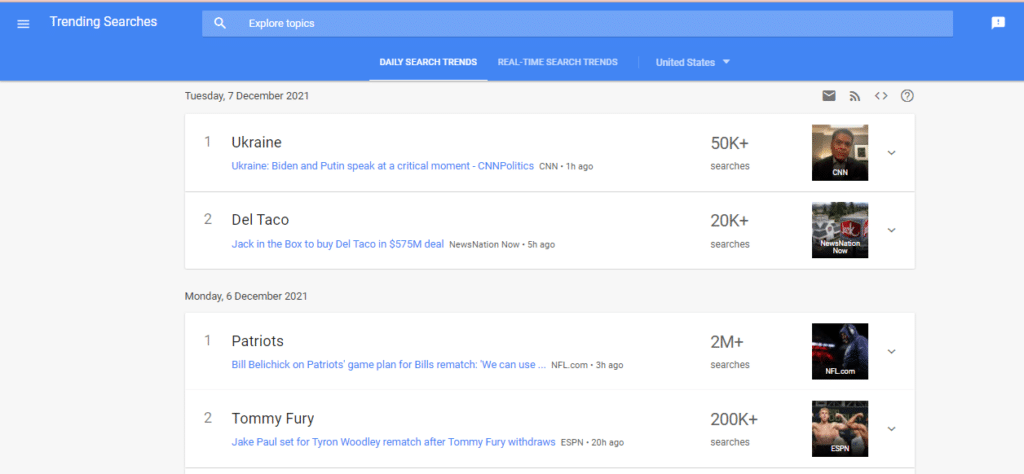Subscribe via the email envelope icon
Viewport: 1024px width, 474px height.
(x=829, y=96)
